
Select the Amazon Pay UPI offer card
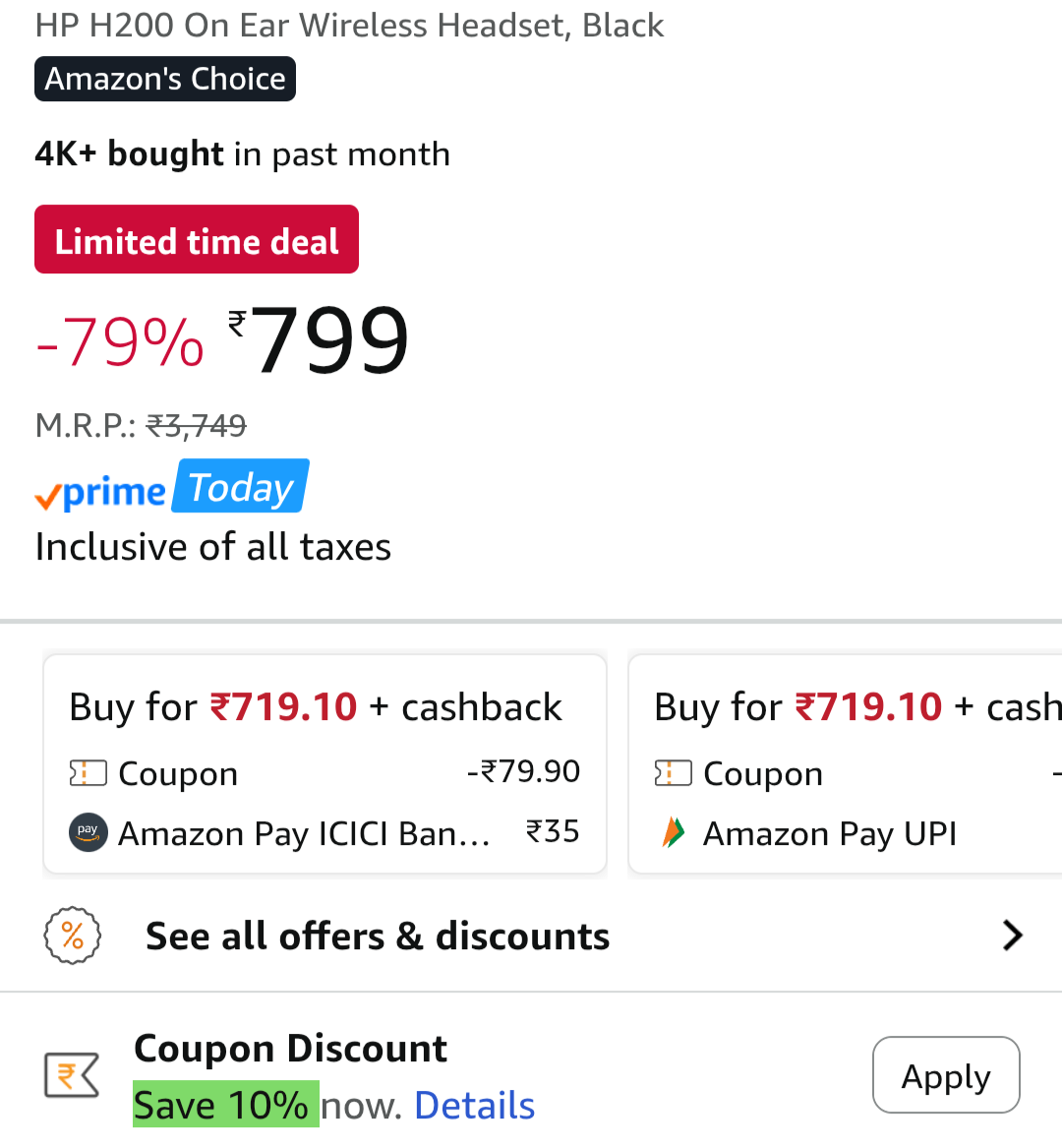[846, 763]
